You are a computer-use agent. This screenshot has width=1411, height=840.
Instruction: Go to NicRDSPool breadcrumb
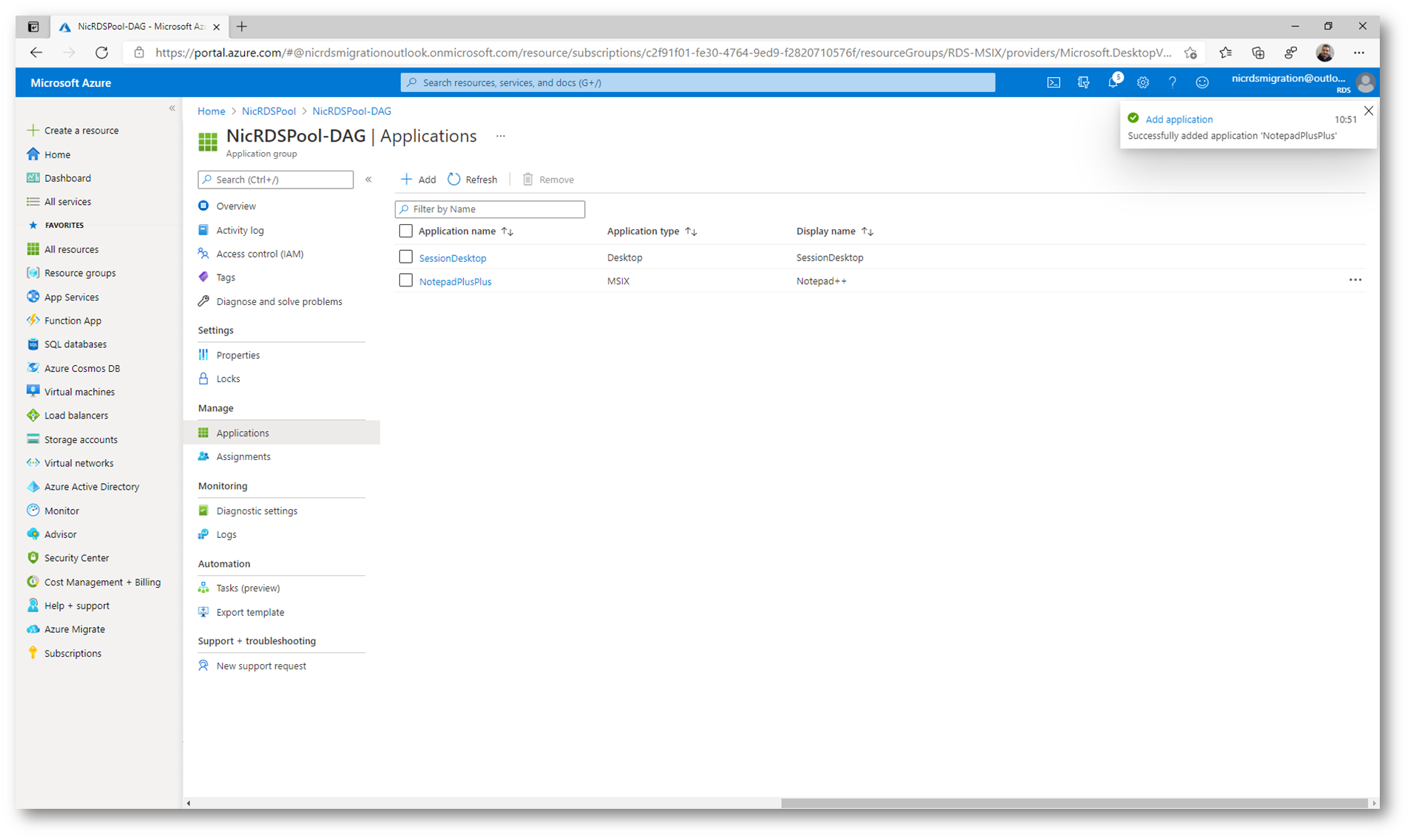[269, 111]
